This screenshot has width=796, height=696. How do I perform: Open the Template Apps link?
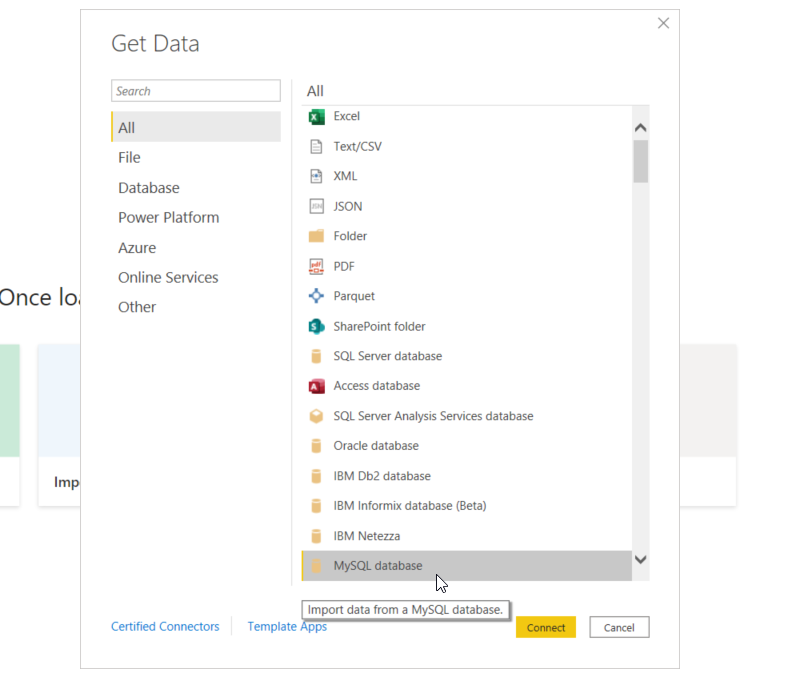[x=287, y=626]
